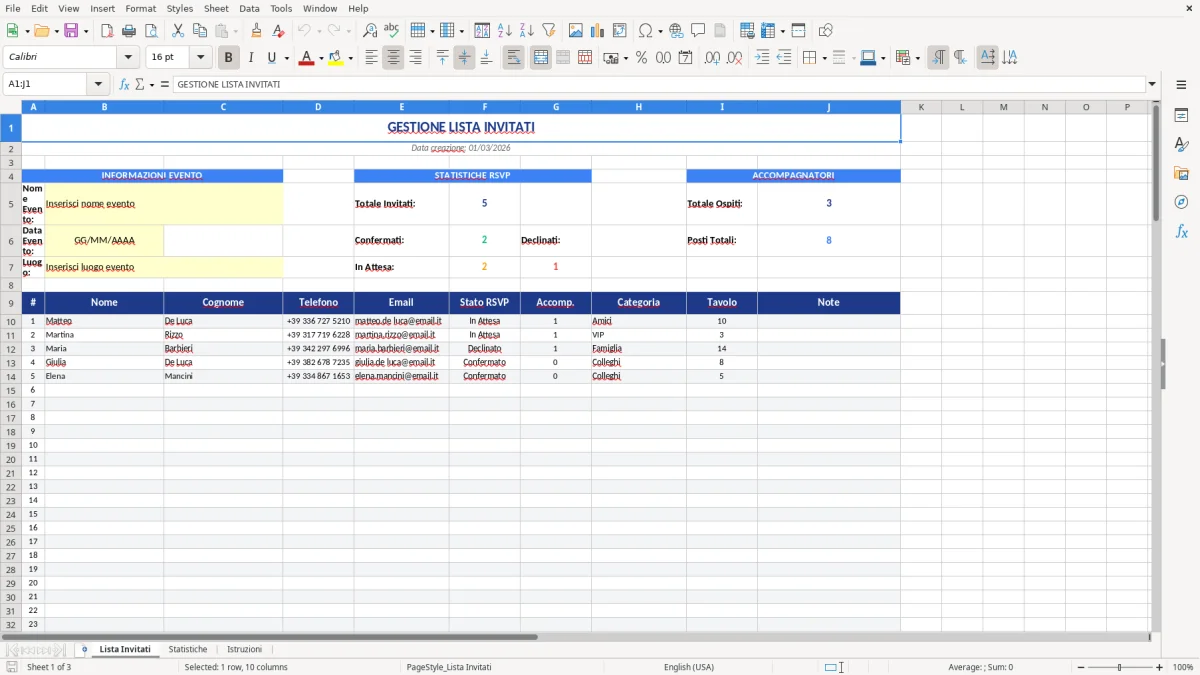The height and width of the screenshot is (675, 1200).
Task: Merge and center cells via toolbar
Action: [x=540, y=57]
